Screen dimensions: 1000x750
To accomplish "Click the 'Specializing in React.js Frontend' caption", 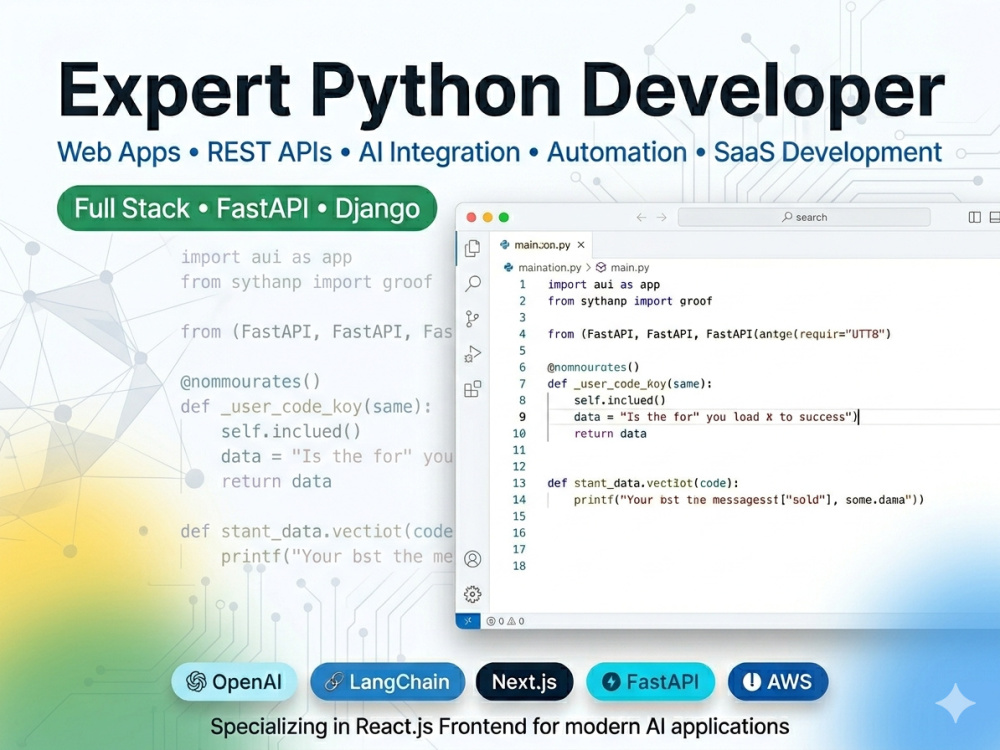I will point(500,726).
